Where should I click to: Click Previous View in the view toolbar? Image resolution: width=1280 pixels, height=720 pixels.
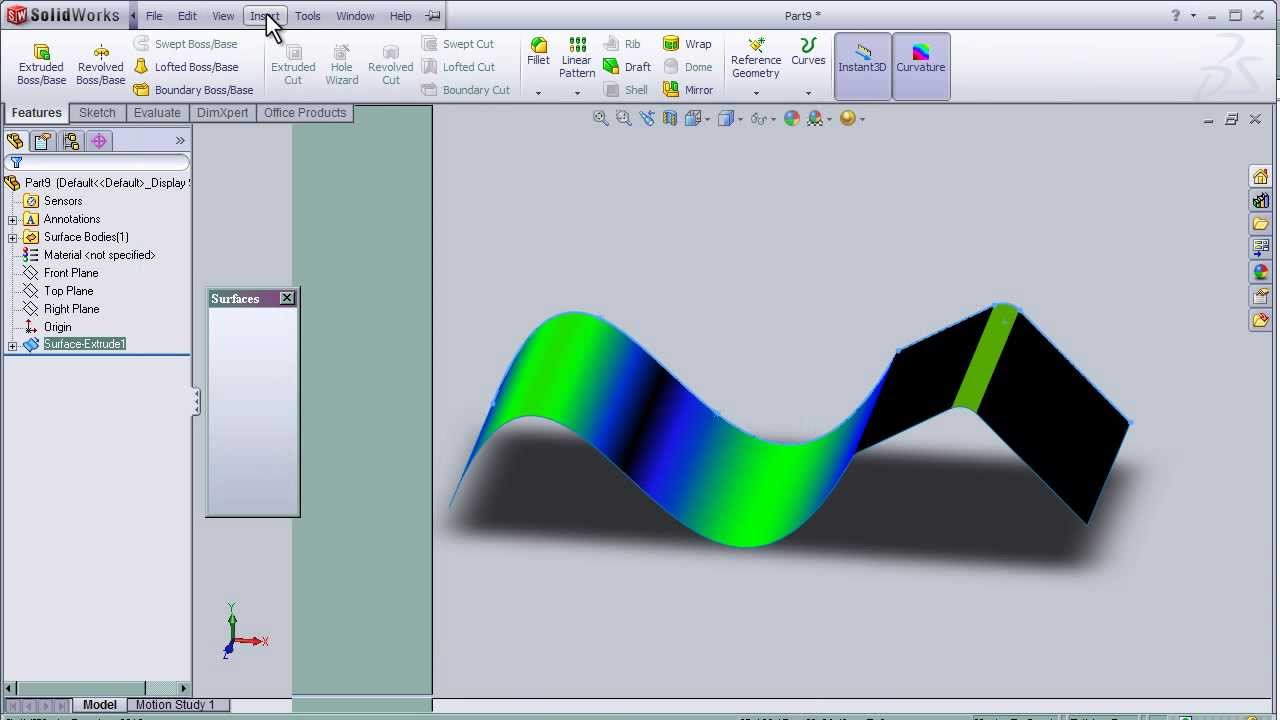(x=647, y=118)
